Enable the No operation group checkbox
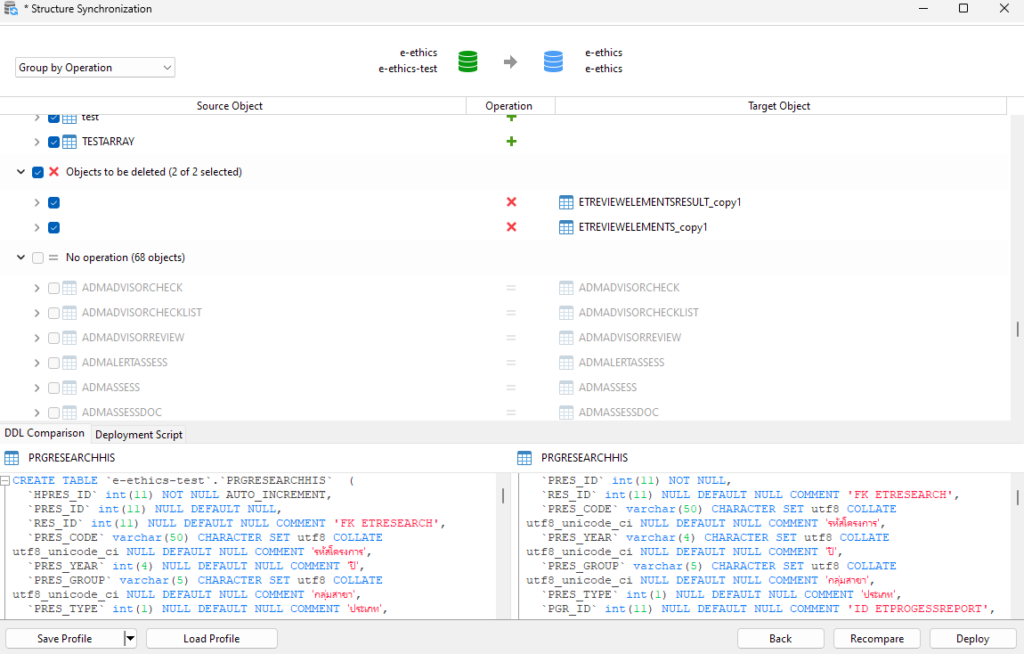Viewport: 1024px width, 654px height. (x=38, y=257)
